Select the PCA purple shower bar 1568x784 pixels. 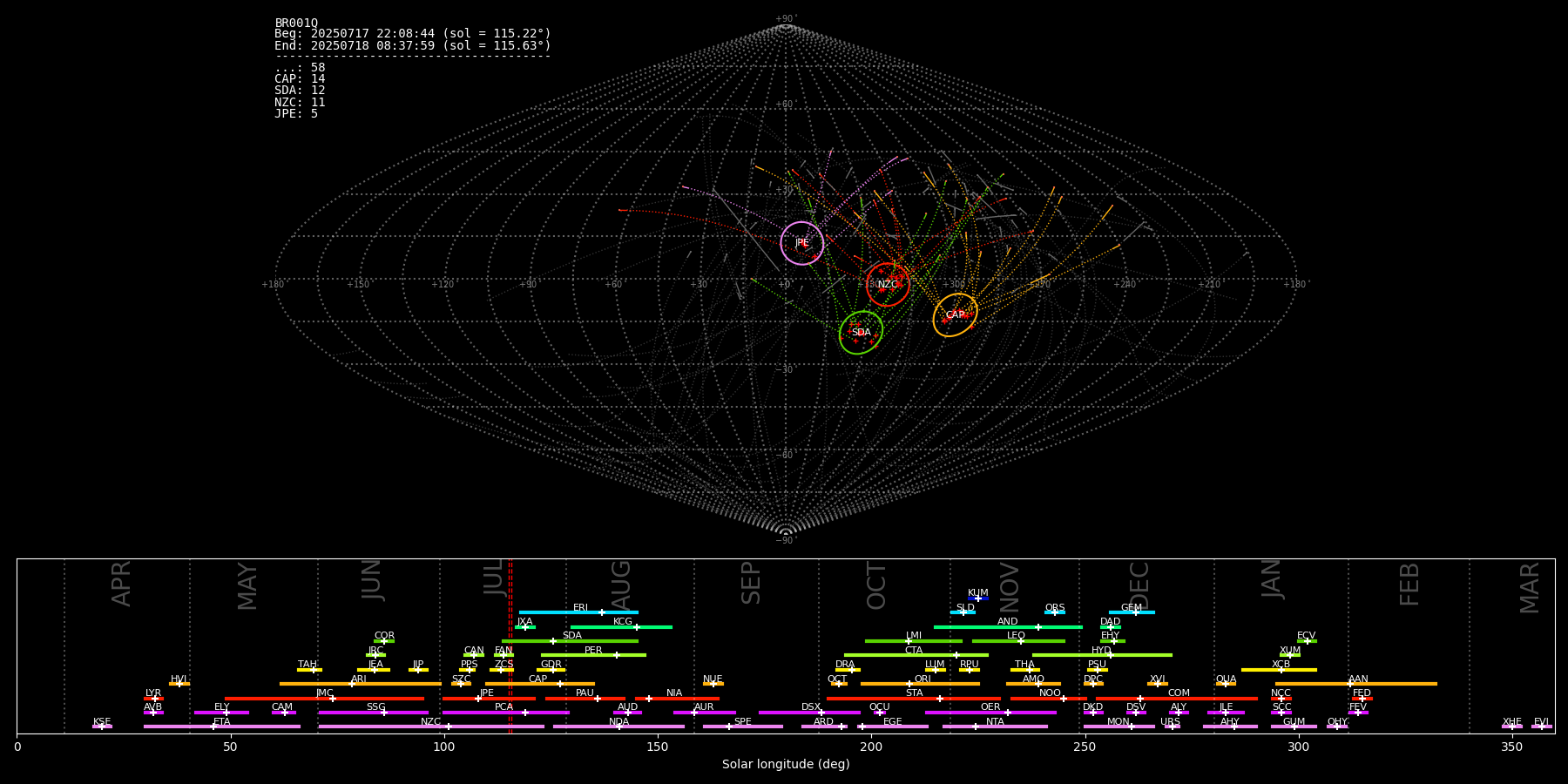[505, 713]
